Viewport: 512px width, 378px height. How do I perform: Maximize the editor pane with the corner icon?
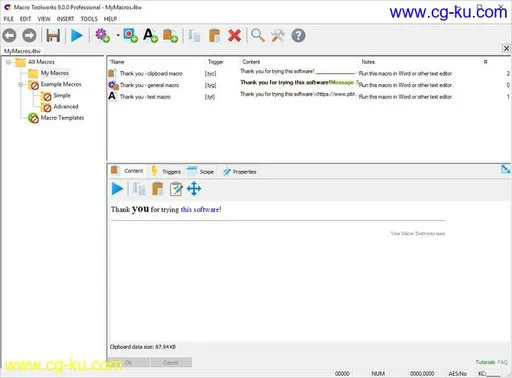505,169
